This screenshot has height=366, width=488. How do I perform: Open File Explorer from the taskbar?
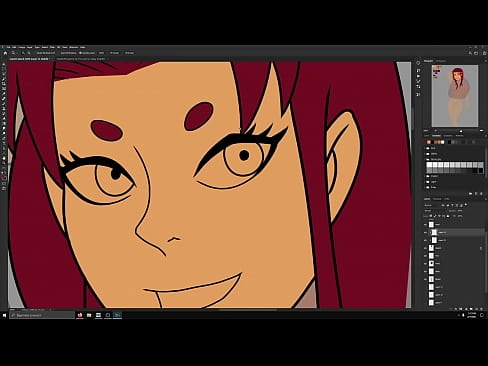tap(89, 315)
